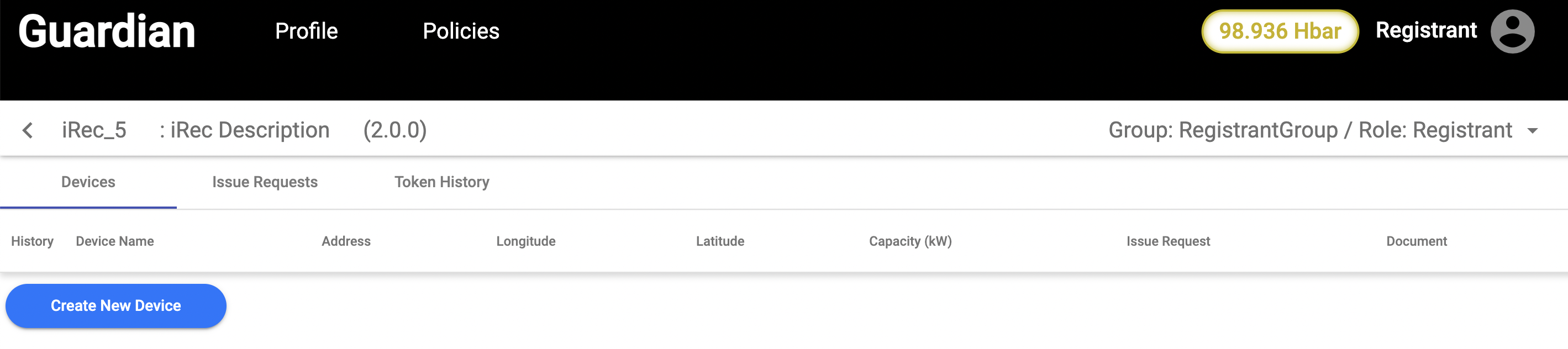Click the Issue Request column header
This screenshot has height=349, width=1568.
pos(1167,241)
